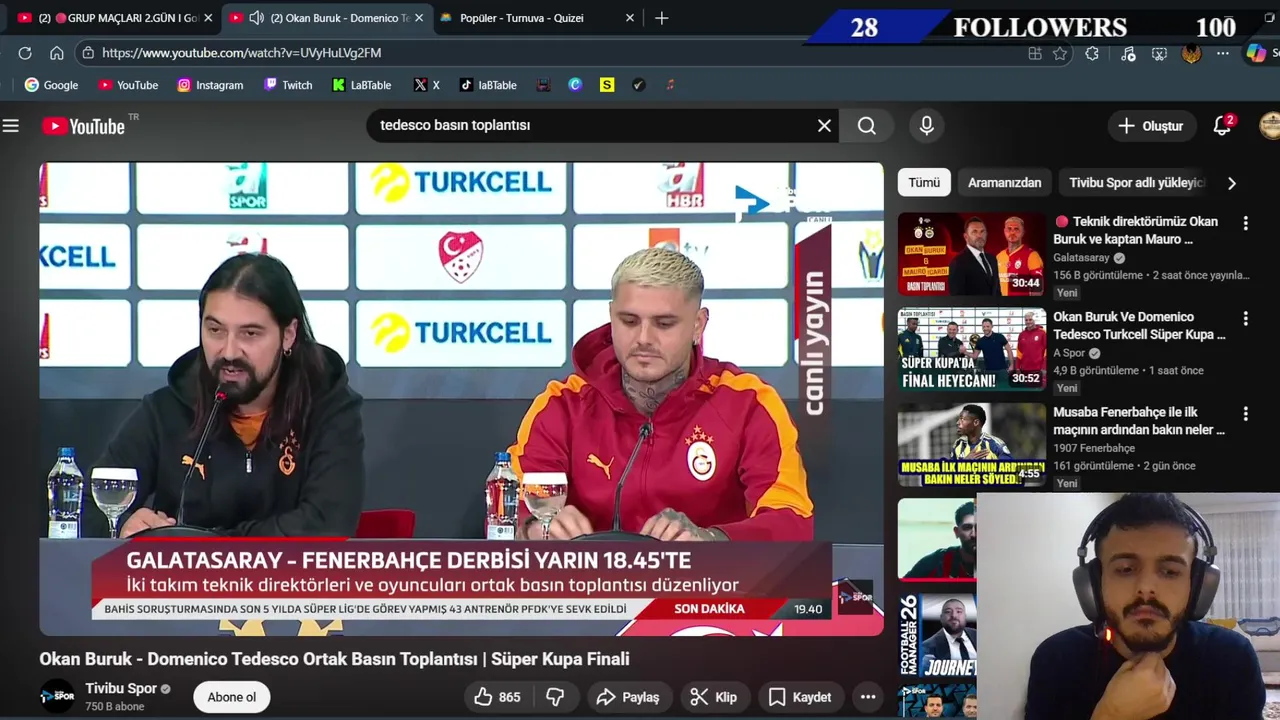Click the Oluştur create button

point(1151,126)
